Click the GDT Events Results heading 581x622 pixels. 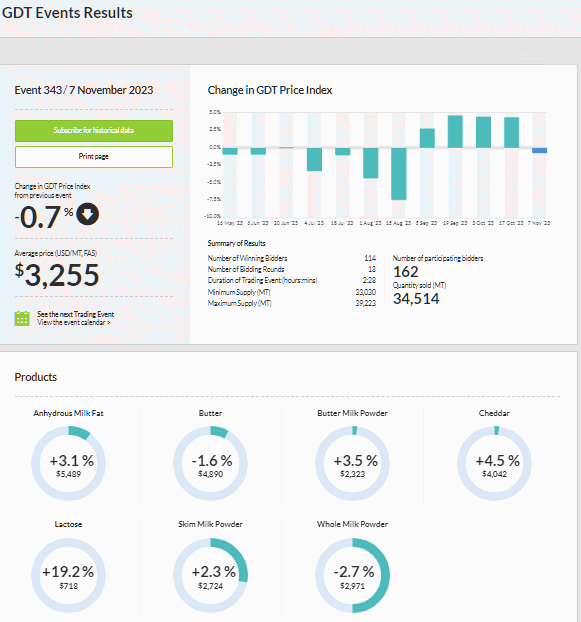coord(67,13)
